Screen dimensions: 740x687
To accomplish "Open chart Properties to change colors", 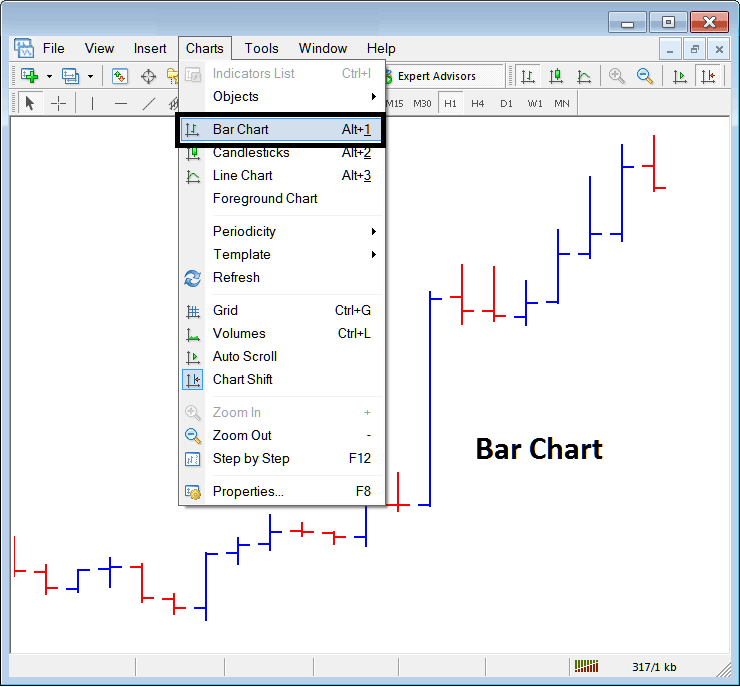I will click(248, 492).
